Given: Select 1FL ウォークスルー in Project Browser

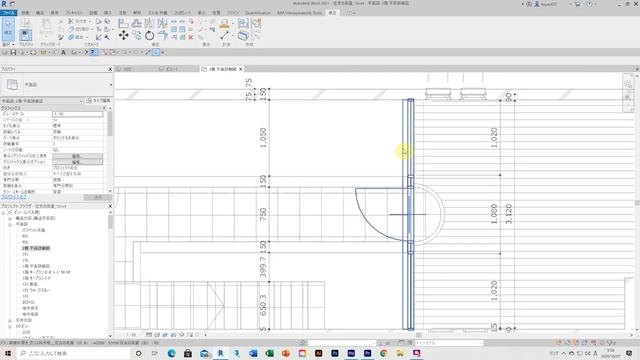Looking at the screenshot, I should tap(36, 290).
